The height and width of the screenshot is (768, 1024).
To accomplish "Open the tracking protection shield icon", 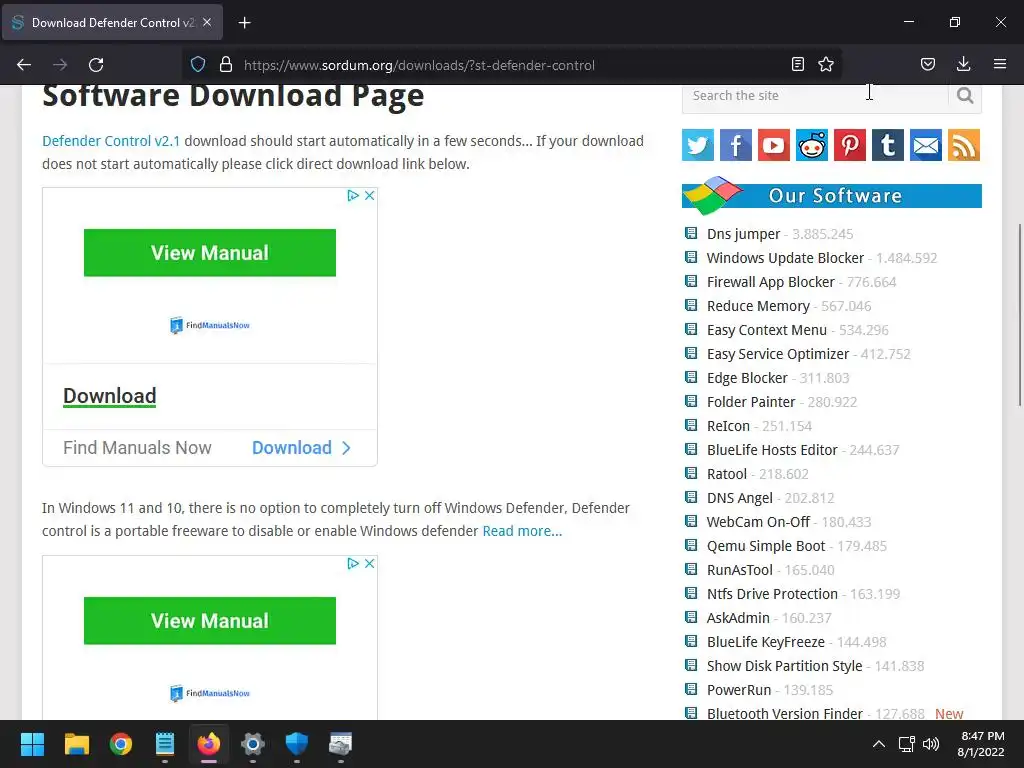I will (198, 65).
